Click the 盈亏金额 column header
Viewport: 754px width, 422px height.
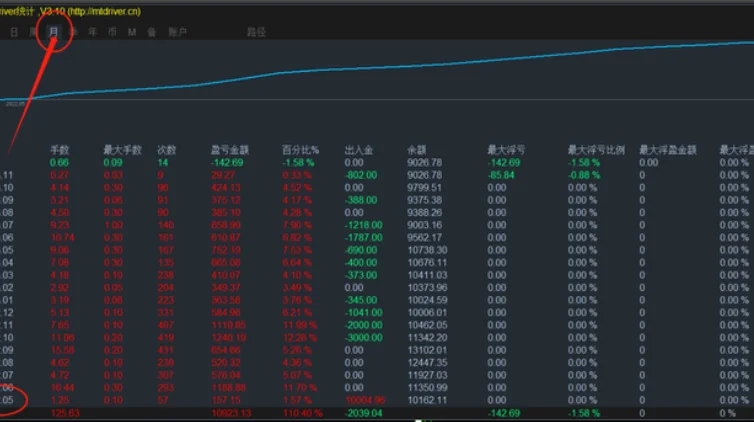point(230,150)
